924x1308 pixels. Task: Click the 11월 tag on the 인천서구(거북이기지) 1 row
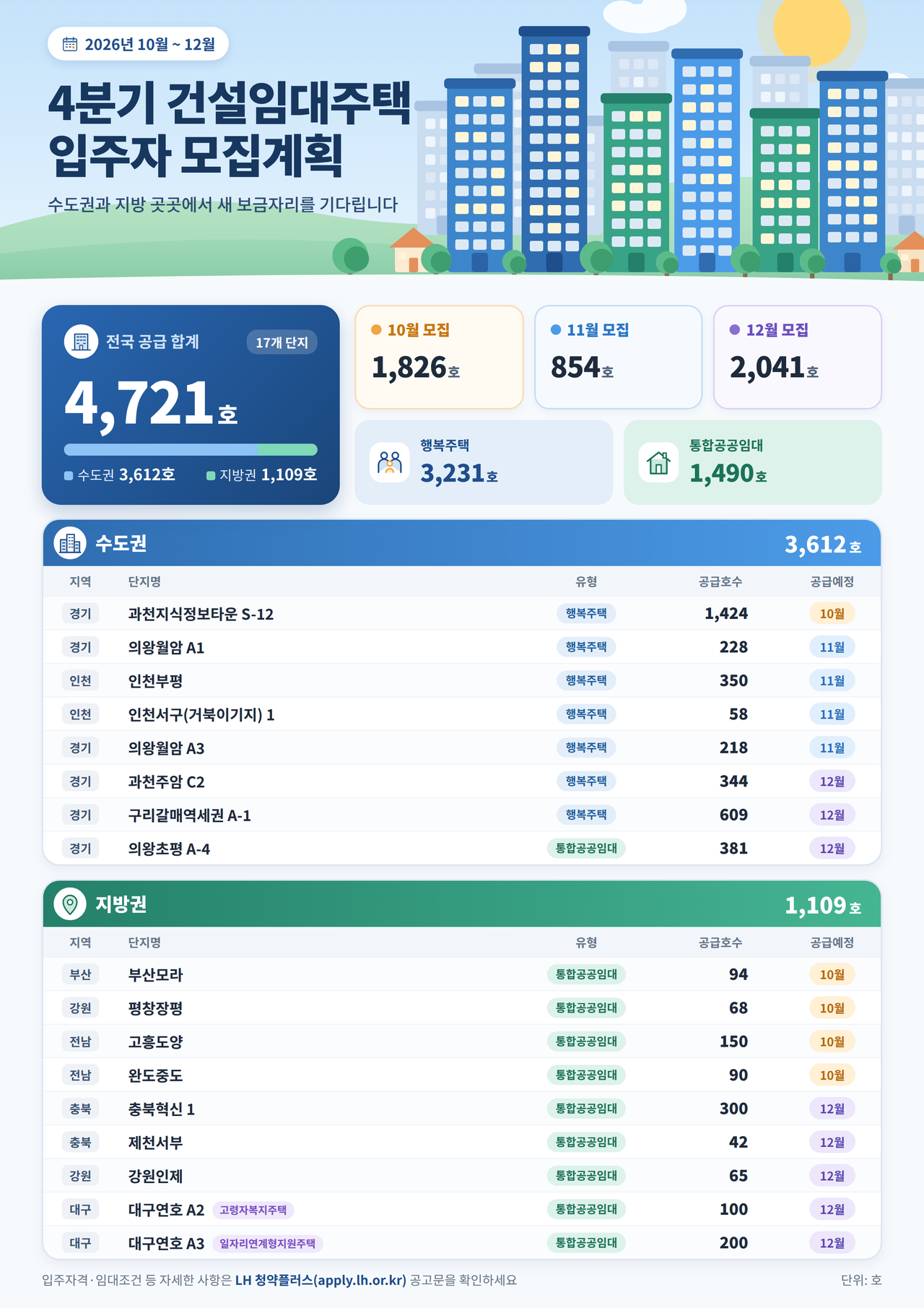[x=832, y=714]
